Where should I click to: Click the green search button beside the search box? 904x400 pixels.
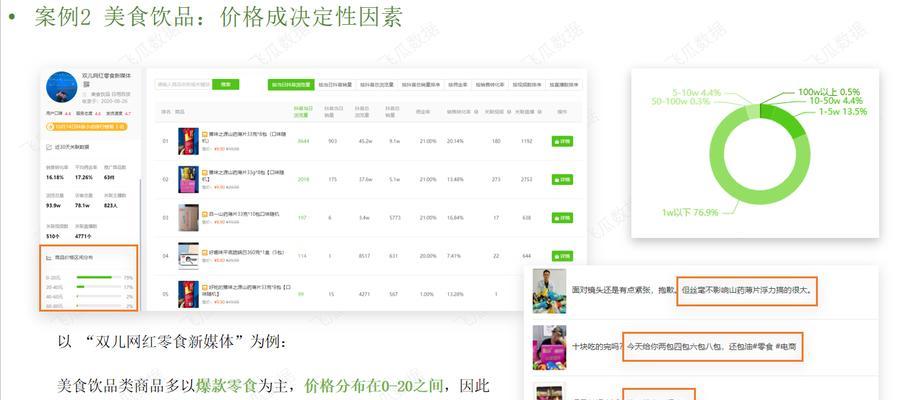coord(225,85)
